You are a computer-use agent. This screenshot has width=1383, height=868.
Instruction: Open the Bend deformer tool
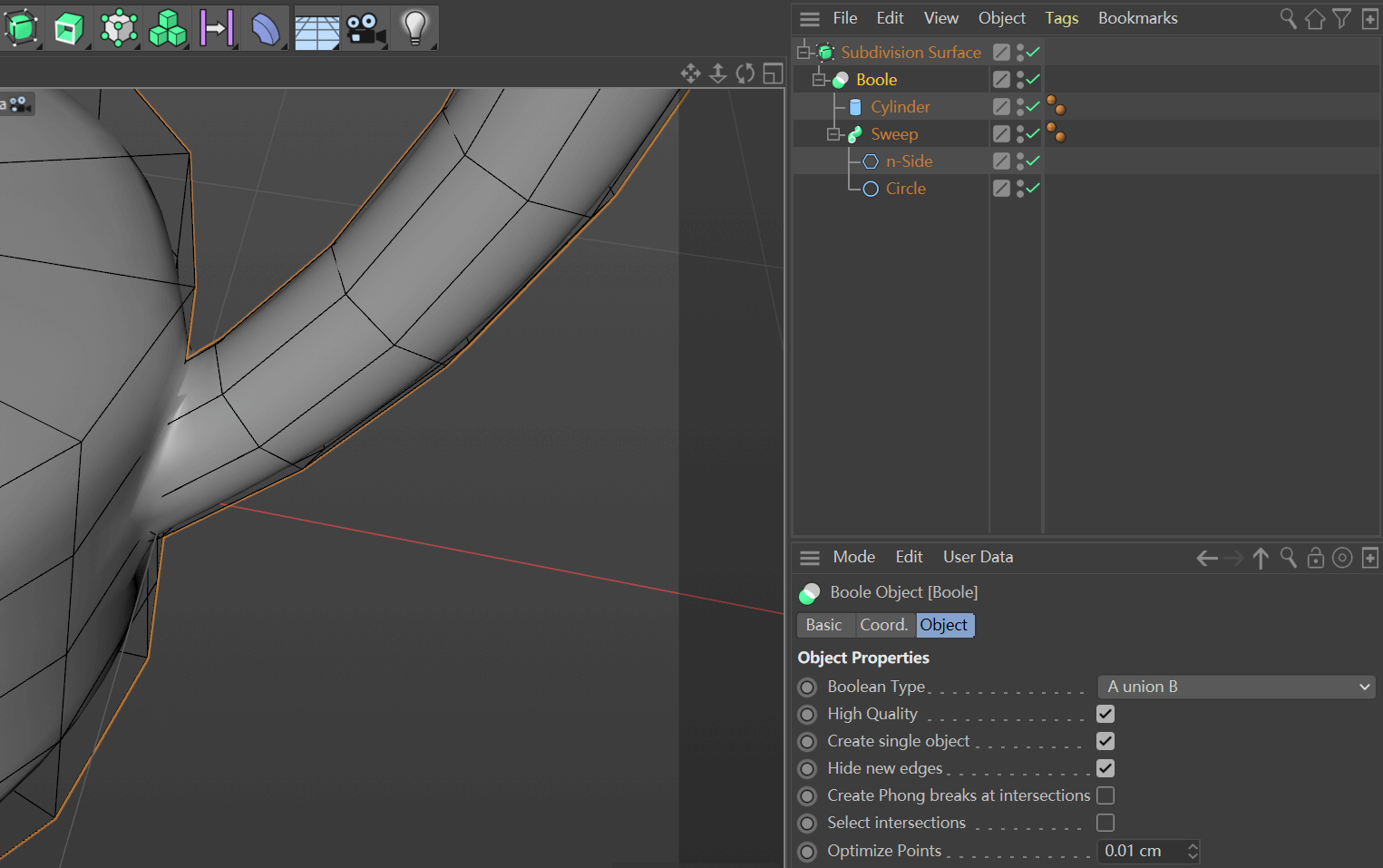click(266, 28)
